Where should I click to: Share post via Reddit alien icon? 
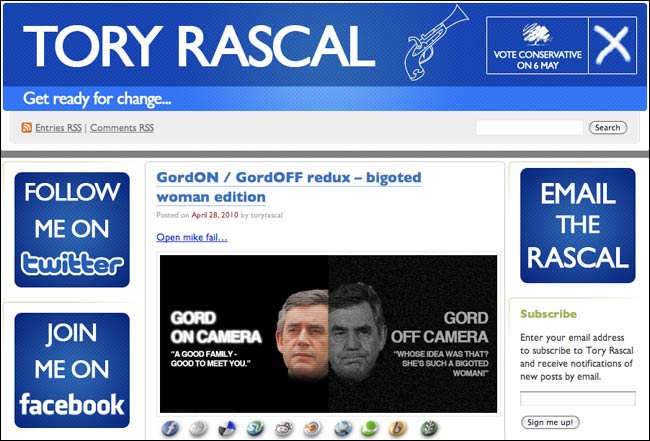tap(284, 428)
